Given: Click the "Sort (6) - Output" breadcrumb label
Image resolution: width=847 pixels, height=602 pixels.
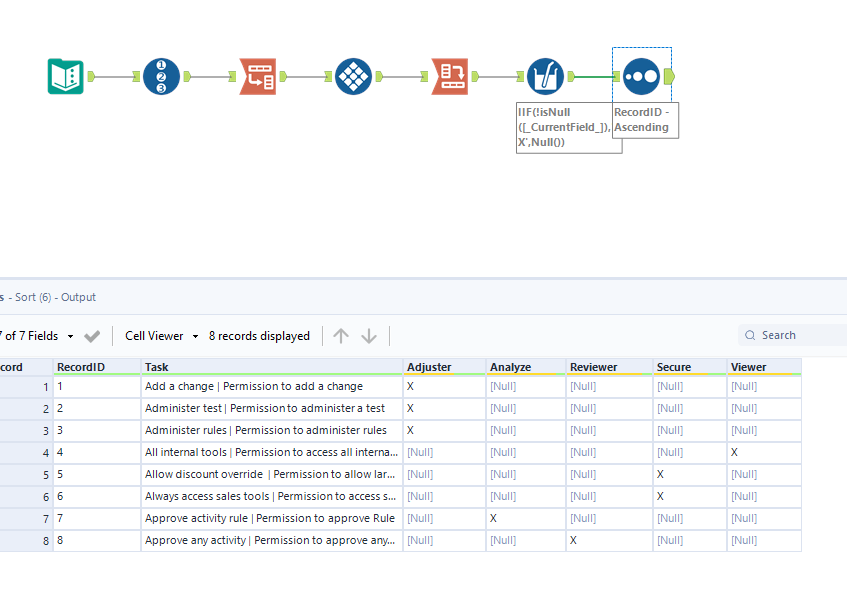Looking at the screenshot, I should tap(48, 297).
